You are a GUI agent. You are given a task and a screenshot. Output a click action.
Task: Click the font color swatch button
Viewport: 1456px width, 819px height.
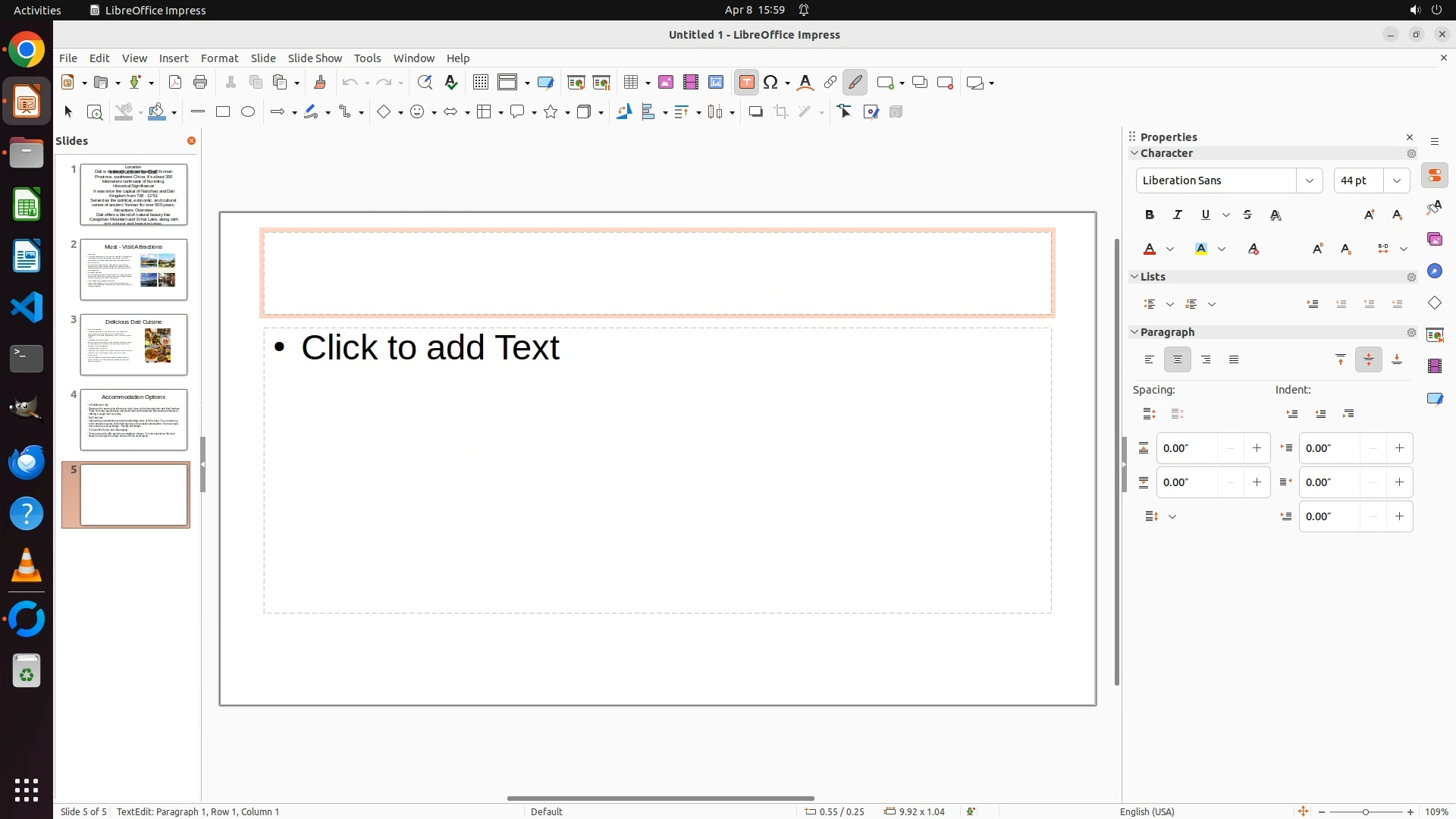[1150, 249]
